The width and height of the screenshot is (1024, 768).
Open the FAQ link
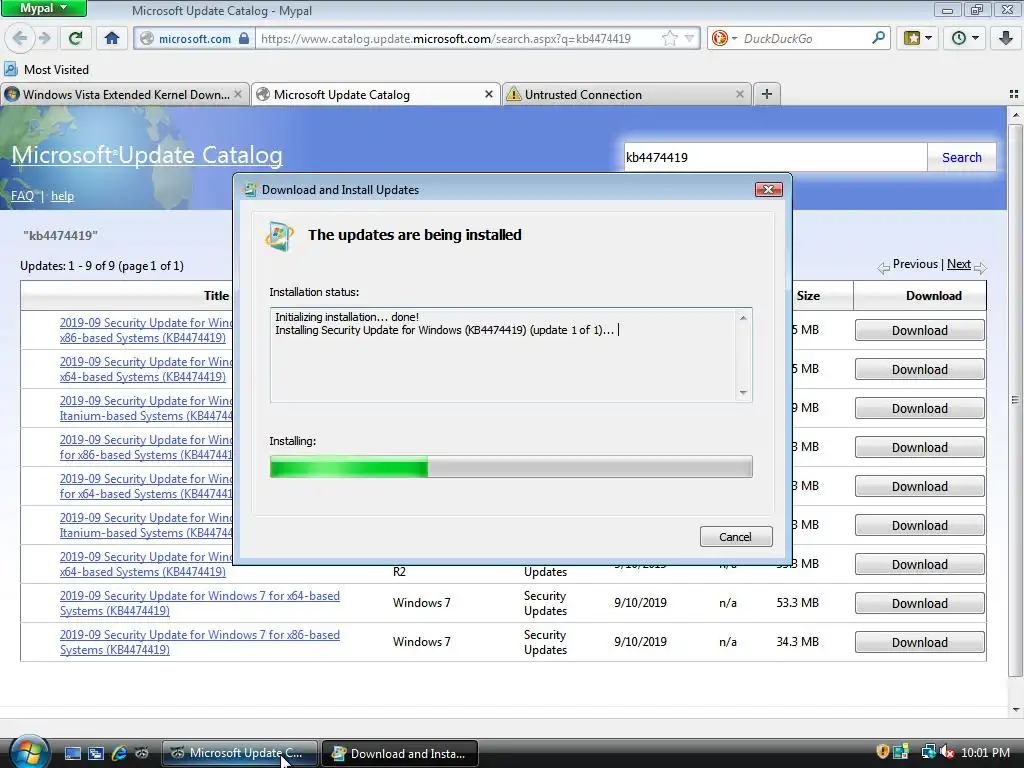22,196
